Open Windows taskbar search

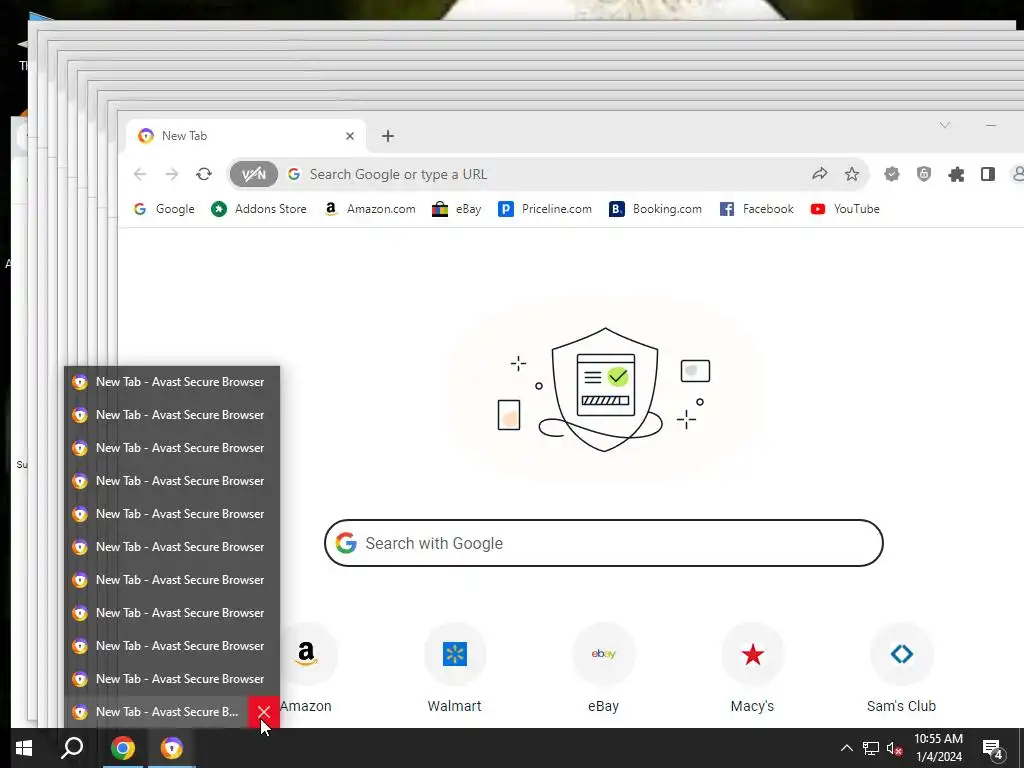point(72,748)
